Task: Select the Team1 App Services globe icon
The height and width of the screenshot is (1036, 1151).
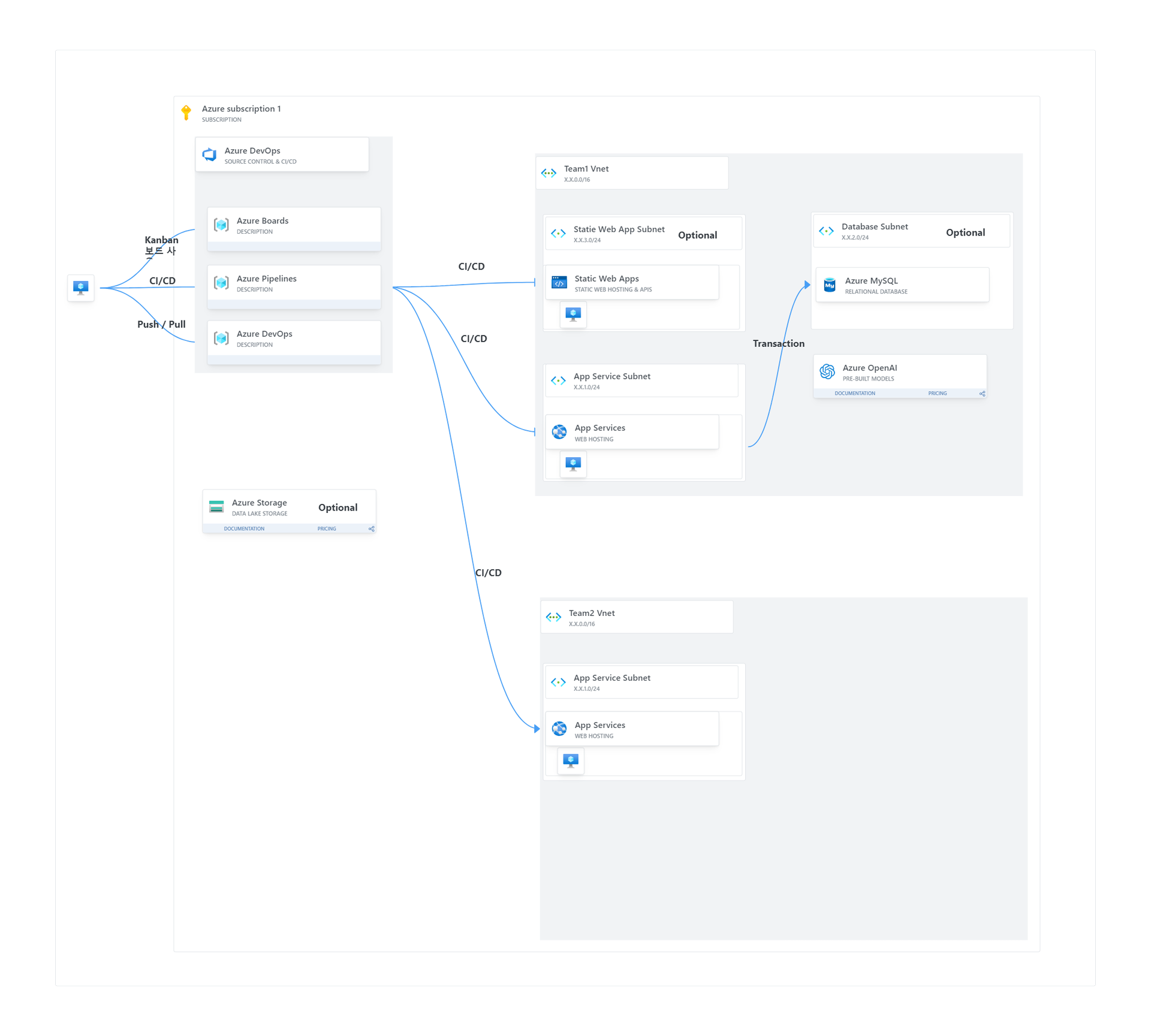Action: click(560, 432)
